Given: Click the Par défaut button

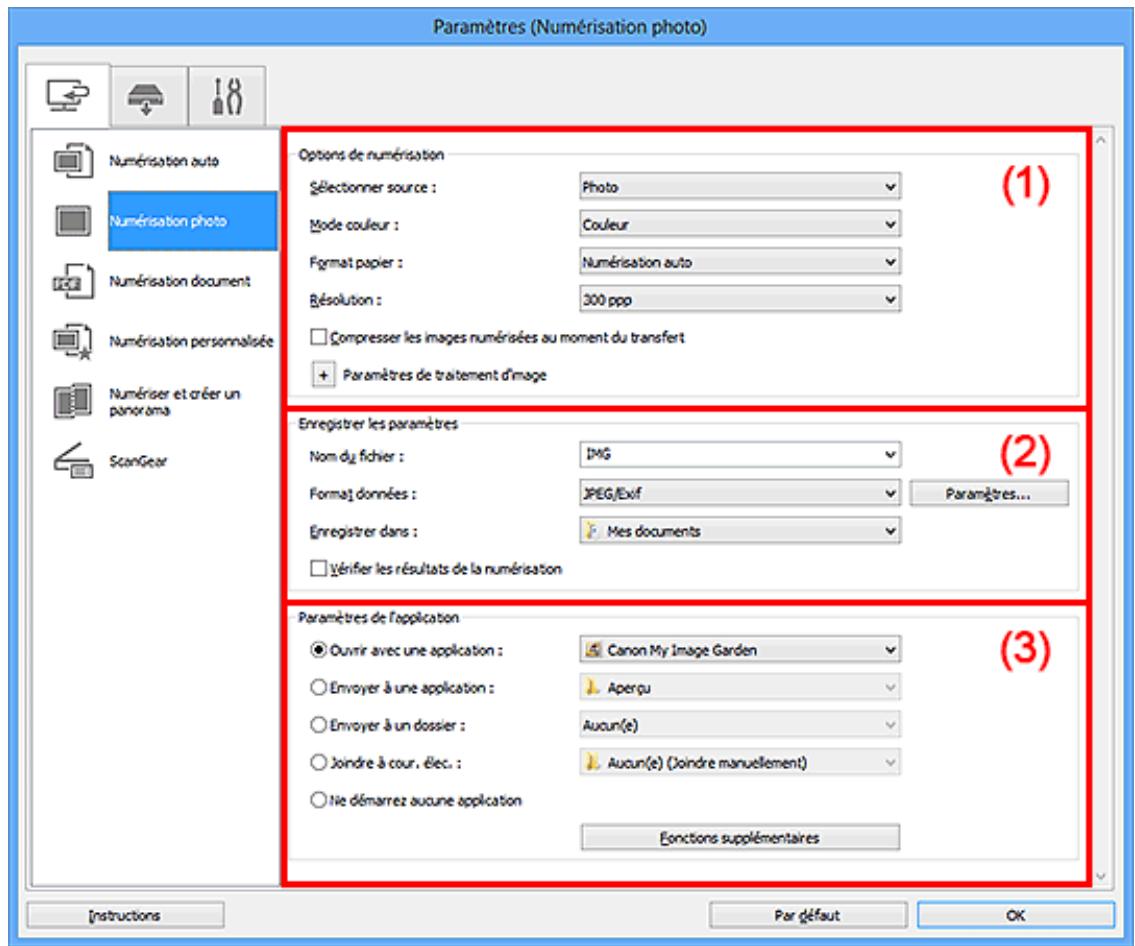Looking at the screenshot, I should (x=808, y=916).
